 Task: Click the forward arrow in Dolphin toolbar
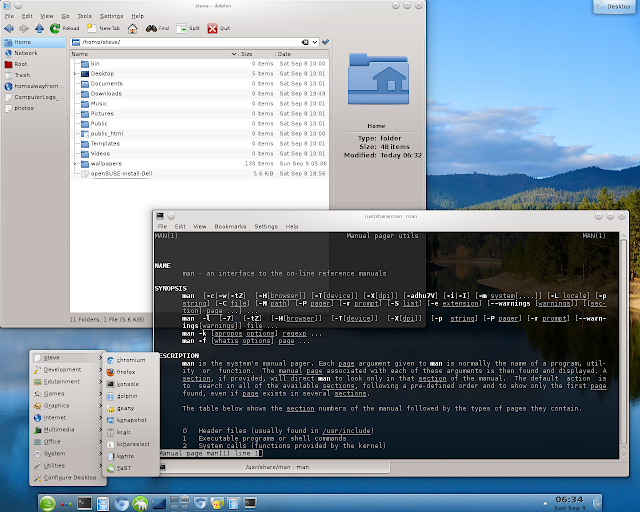tap(24, 28)
